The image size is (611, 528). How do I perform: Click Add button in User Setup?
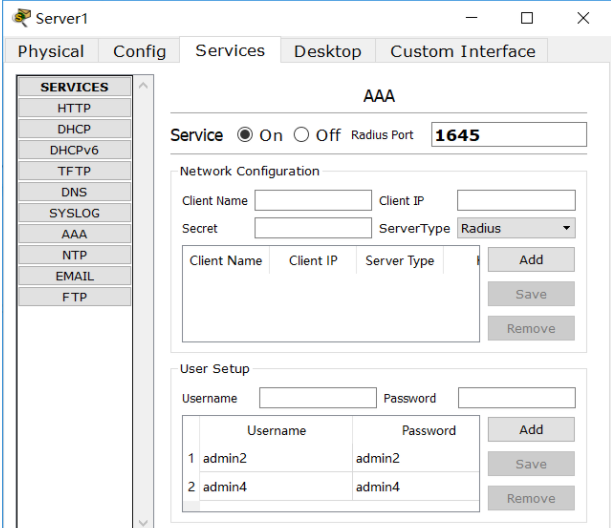pyautogui.click(x=531, y=430)
